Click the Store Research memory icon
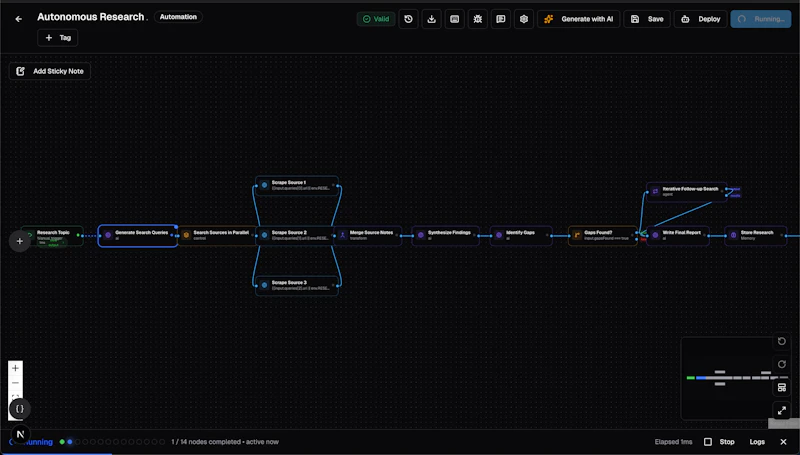The image size is (800, 455). [x=733, y=235]
